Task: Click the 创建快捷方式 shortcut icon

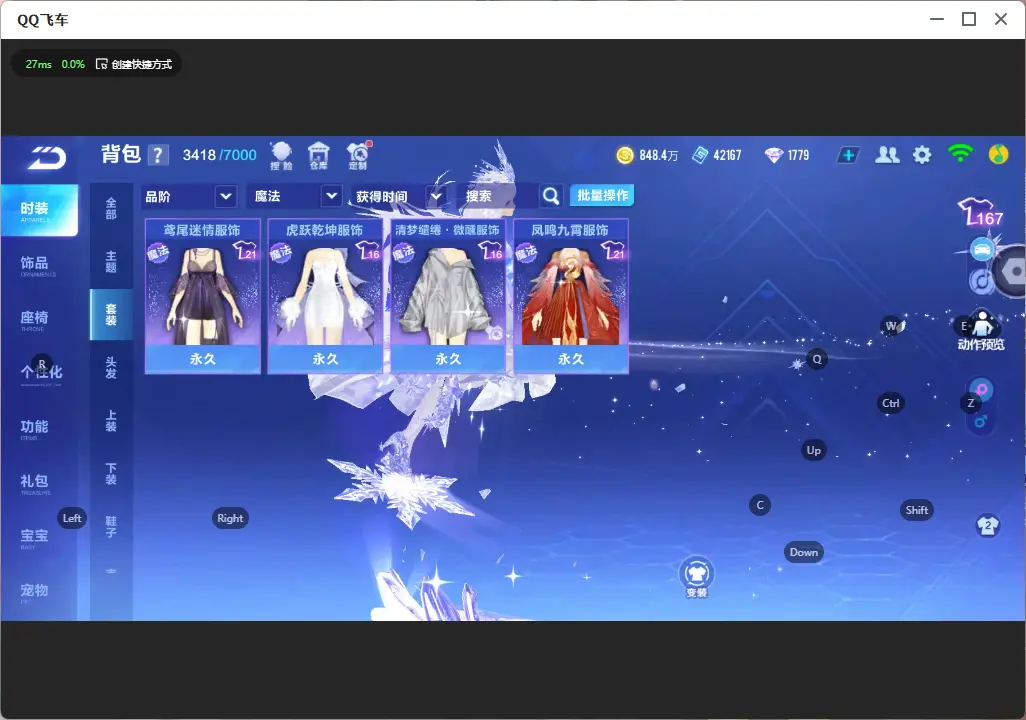Action: pyautogui.click(x=101, y=64)
